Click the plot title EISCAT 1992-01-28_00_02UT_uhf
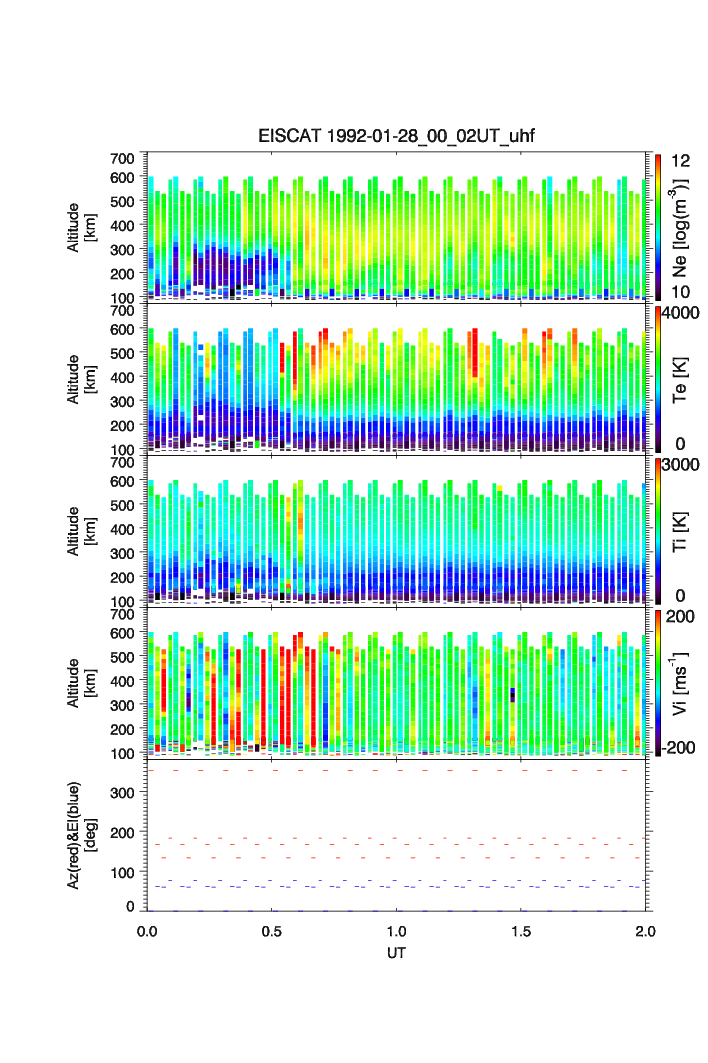The width and height of the screenshot is (708, 1063). pos(396,136)
